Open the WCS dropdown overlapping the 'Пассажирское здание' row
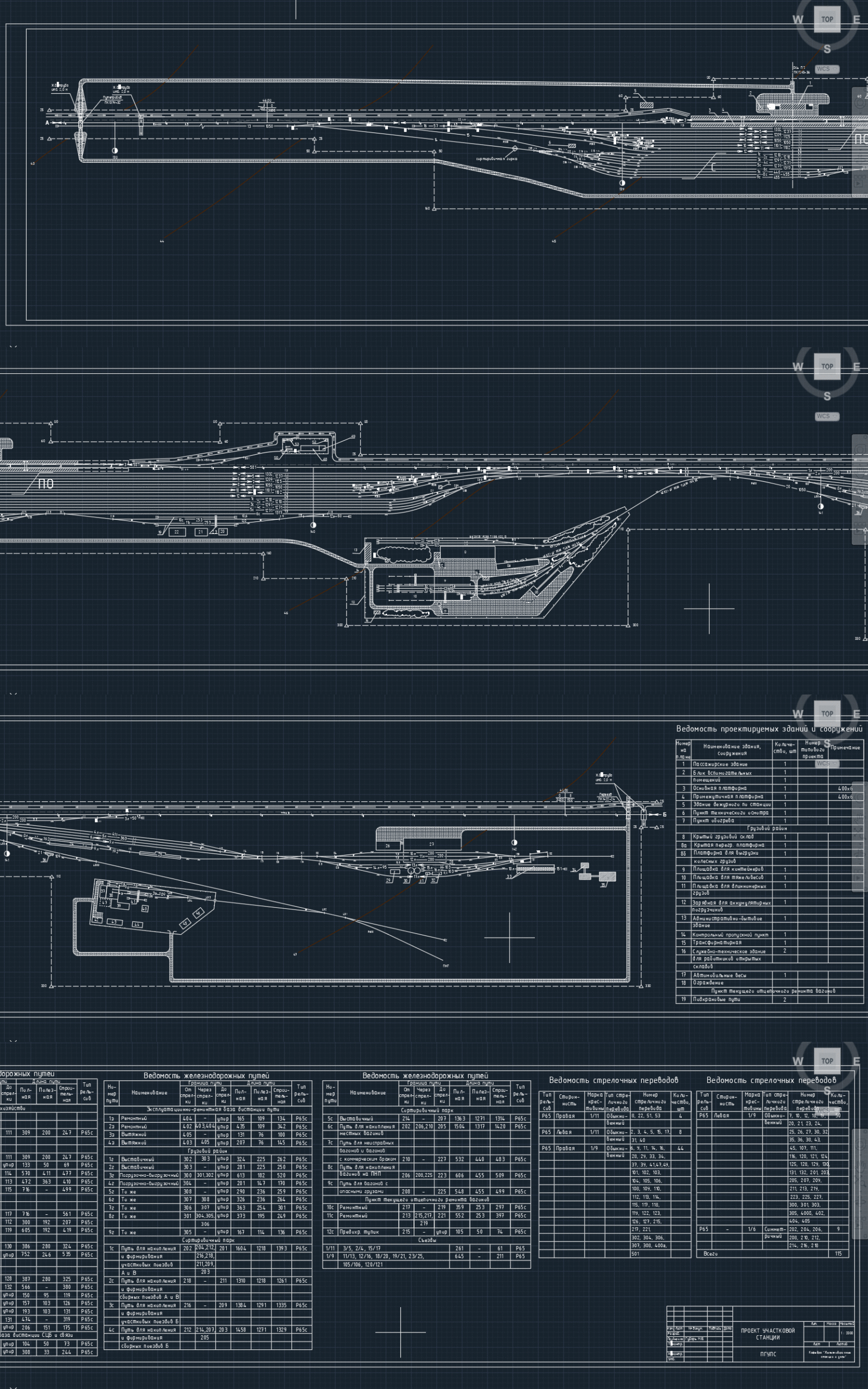Image resolution: width=868 pixels, height=1389 pixels. [827, 763]
